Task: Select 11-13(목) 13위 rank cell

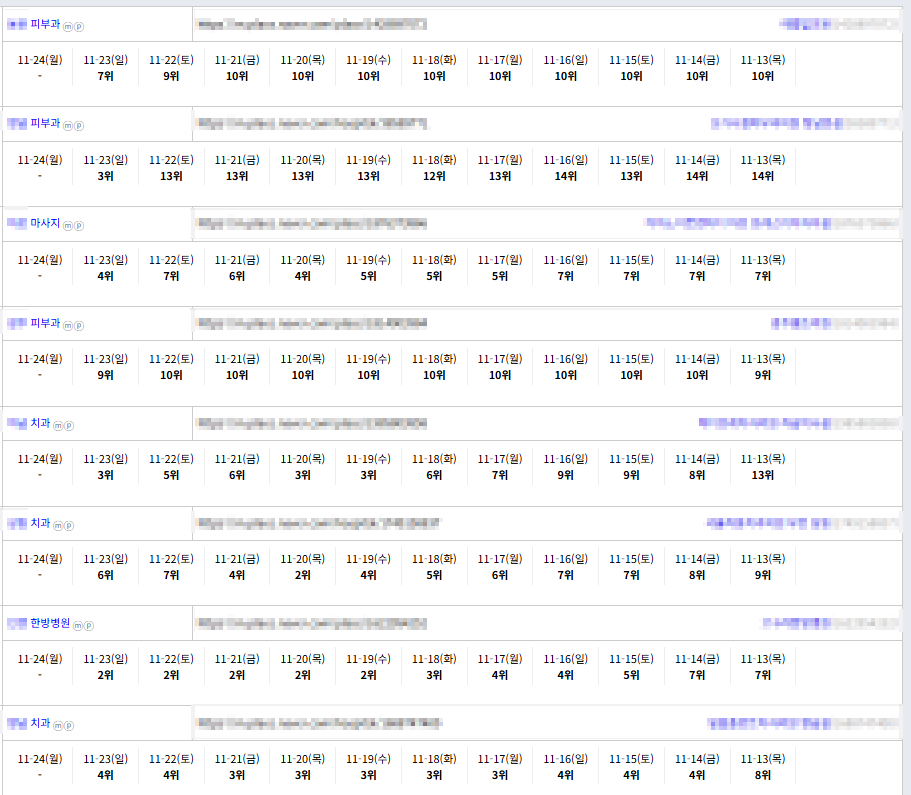Action: pyautogui.click(x=763, y=468)
